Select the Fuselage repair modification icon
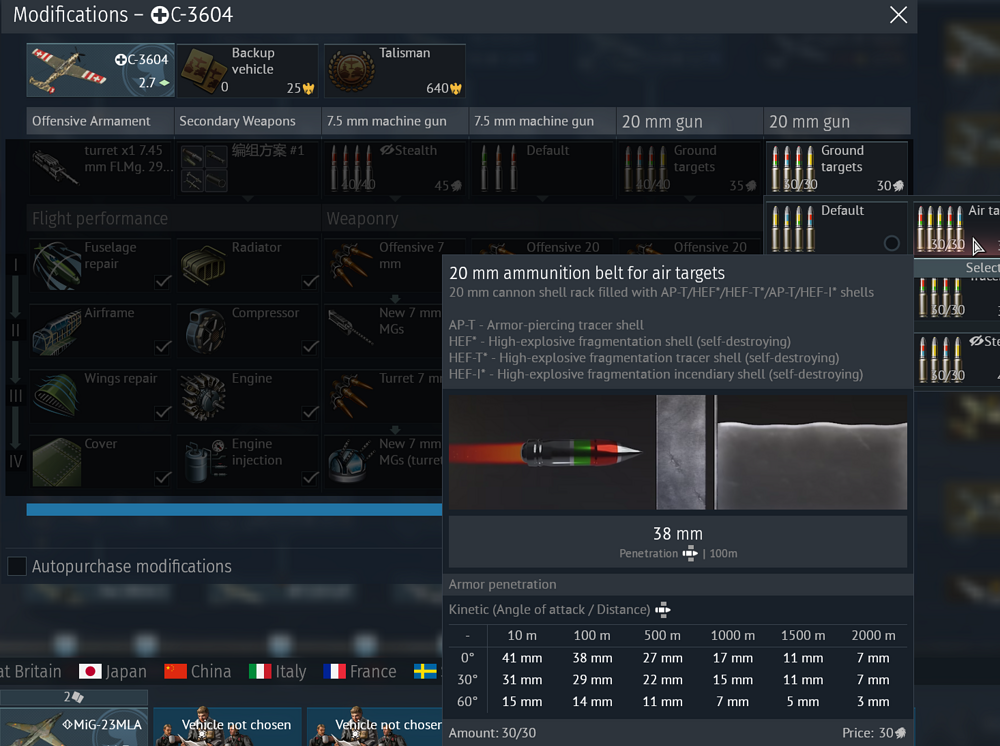The height and width of the screenshot is (746, 1000). pyautogui.click(x=57, y=265)
